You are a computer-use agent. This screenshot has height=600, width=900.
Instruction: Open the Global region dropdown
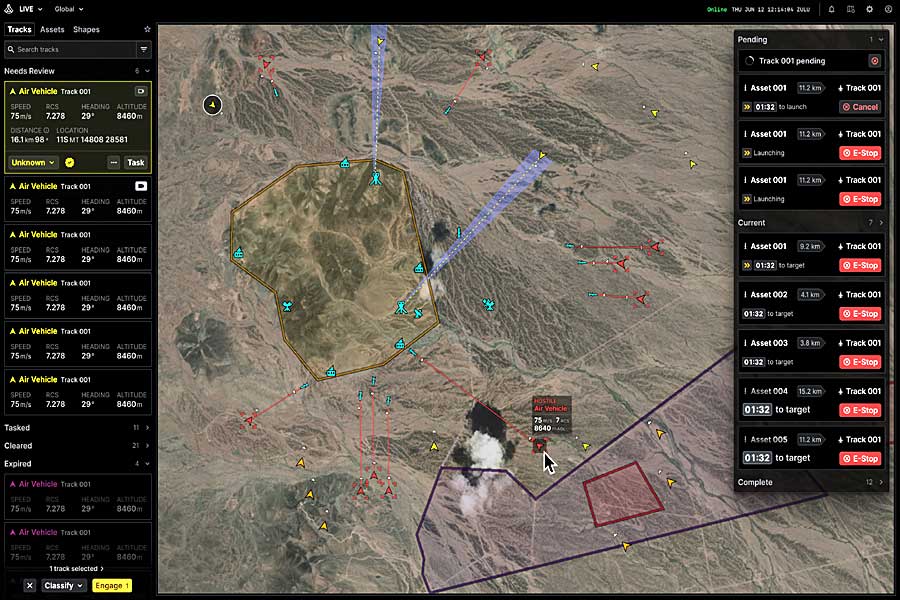pos(69,9)
